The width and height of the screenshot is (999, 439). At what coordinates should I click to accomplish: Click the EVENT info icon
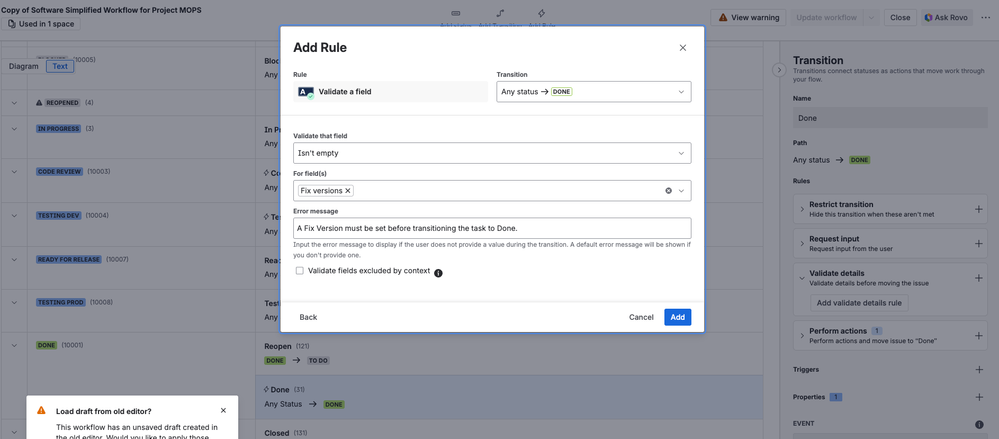pos(979,424)
